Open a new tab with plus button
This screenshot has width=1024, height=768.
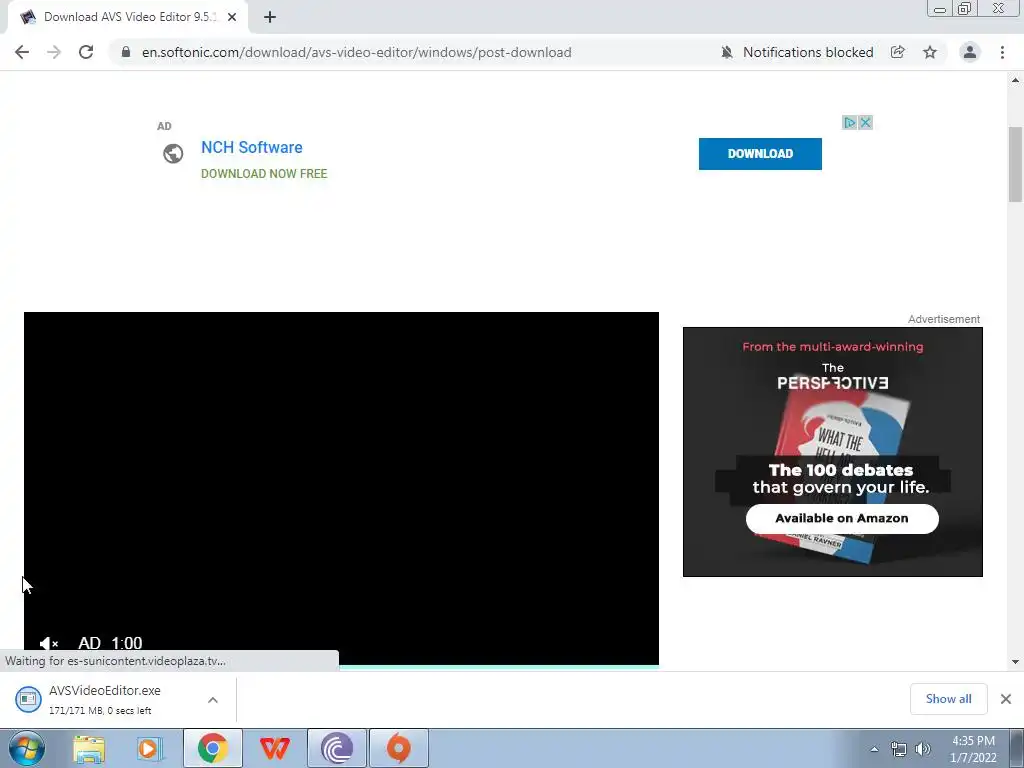click(270, 17)
